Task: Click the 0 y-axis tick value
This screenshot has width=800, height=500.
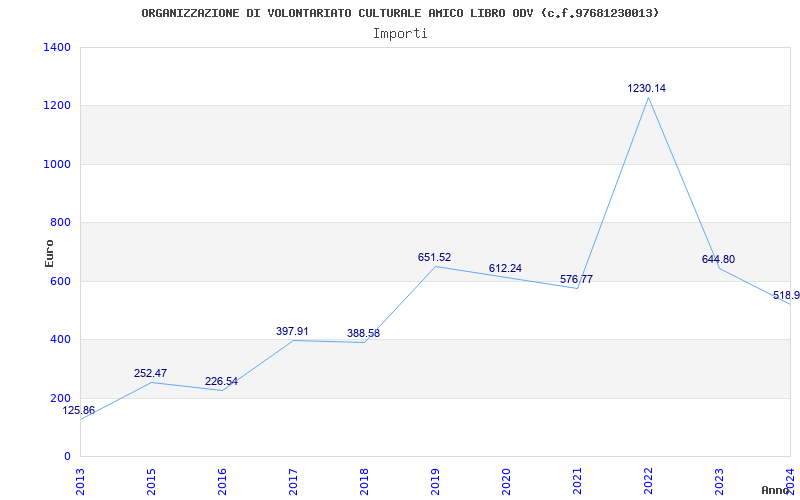Action: (67, 456)
